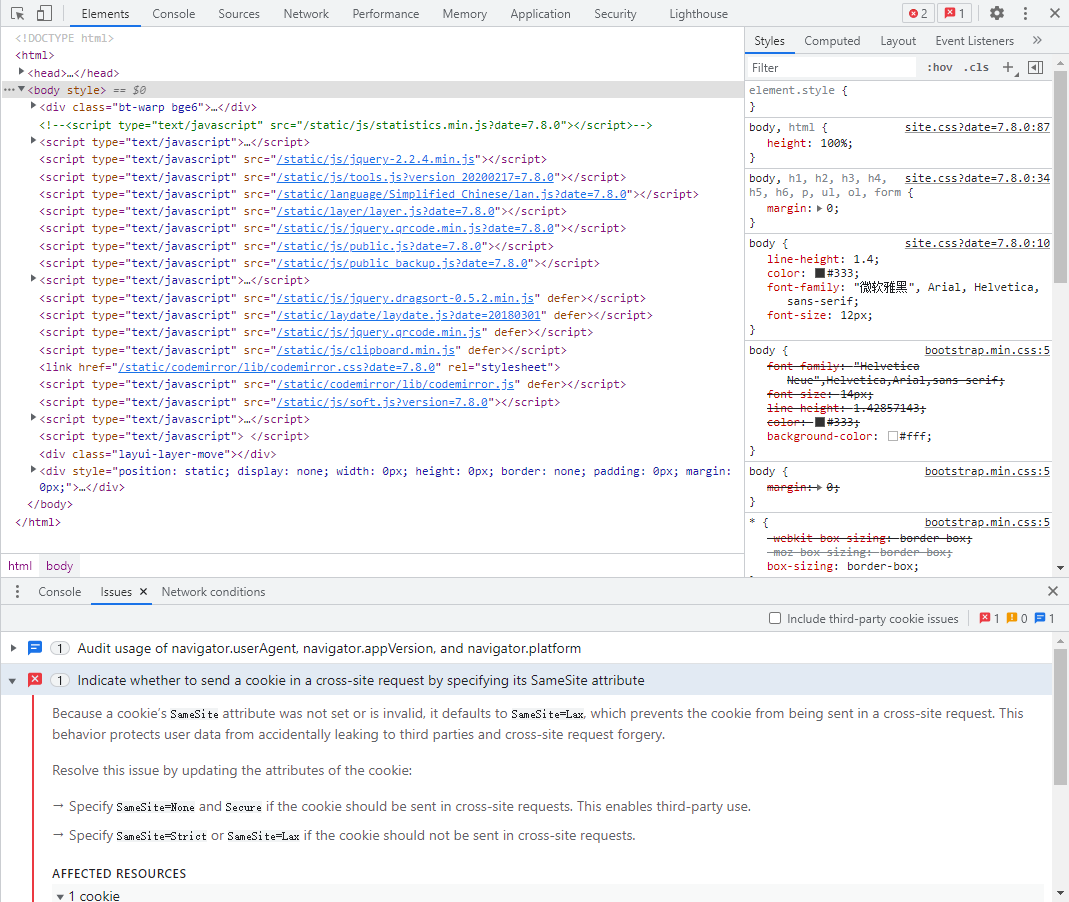
Task: Toggle the .cls element classes button
Action: [976, 67]
